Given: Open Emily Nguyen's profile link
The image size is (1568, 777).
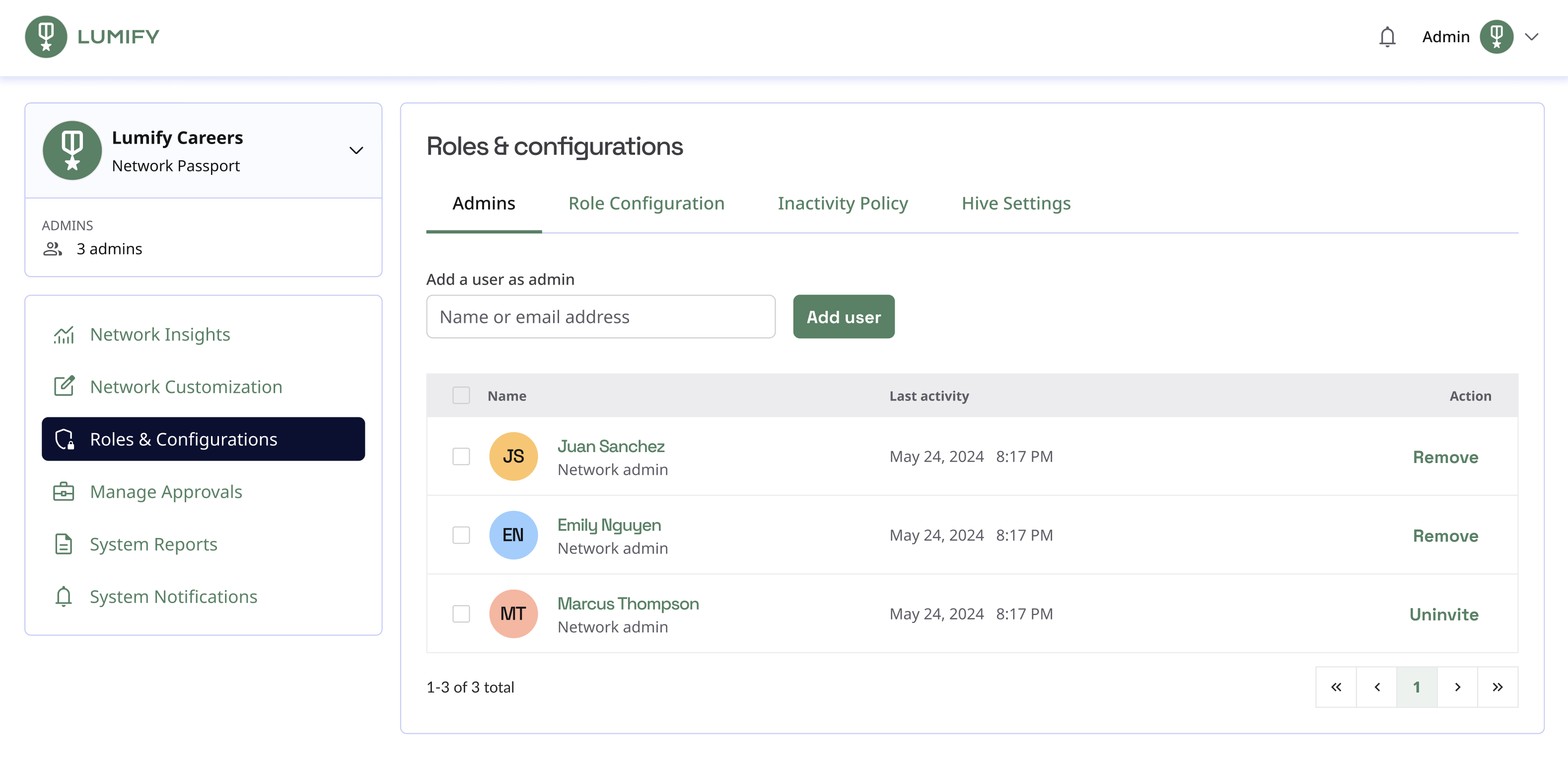Looking at the screenshot, I should 609,525.
